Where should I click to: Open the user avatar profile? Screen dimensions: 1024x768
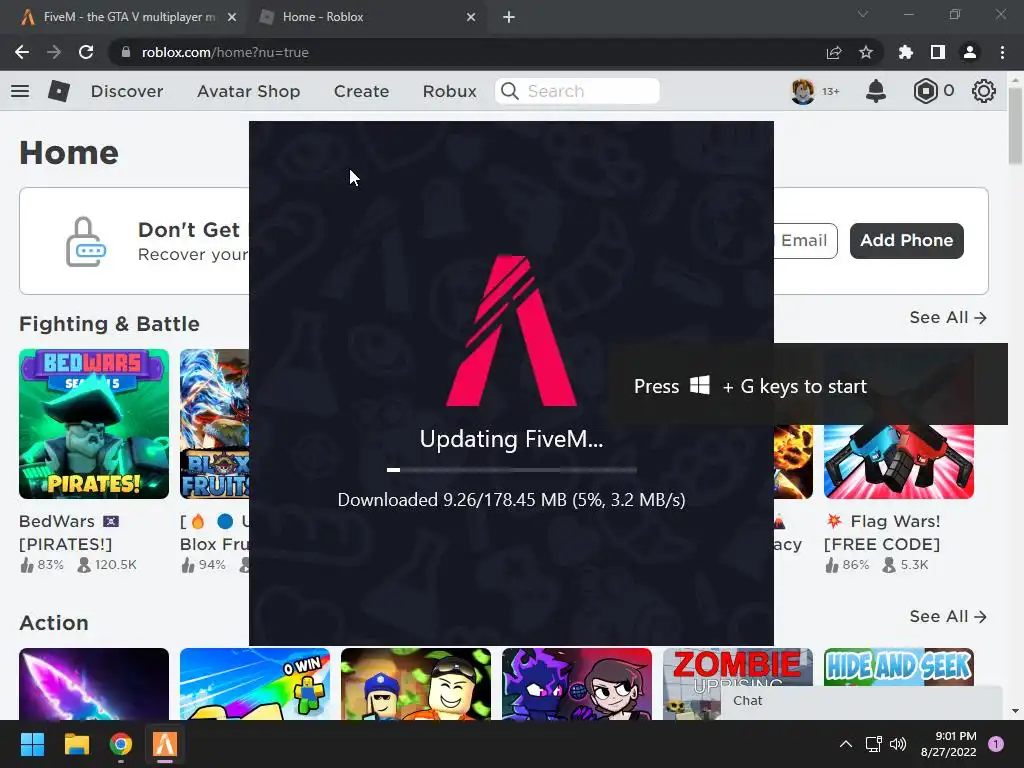[803, 91]
